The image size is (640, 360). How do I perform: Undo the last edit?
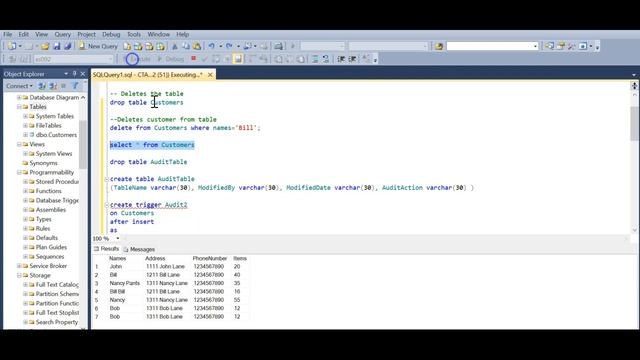pyautogui.click(x=211, y=46)
